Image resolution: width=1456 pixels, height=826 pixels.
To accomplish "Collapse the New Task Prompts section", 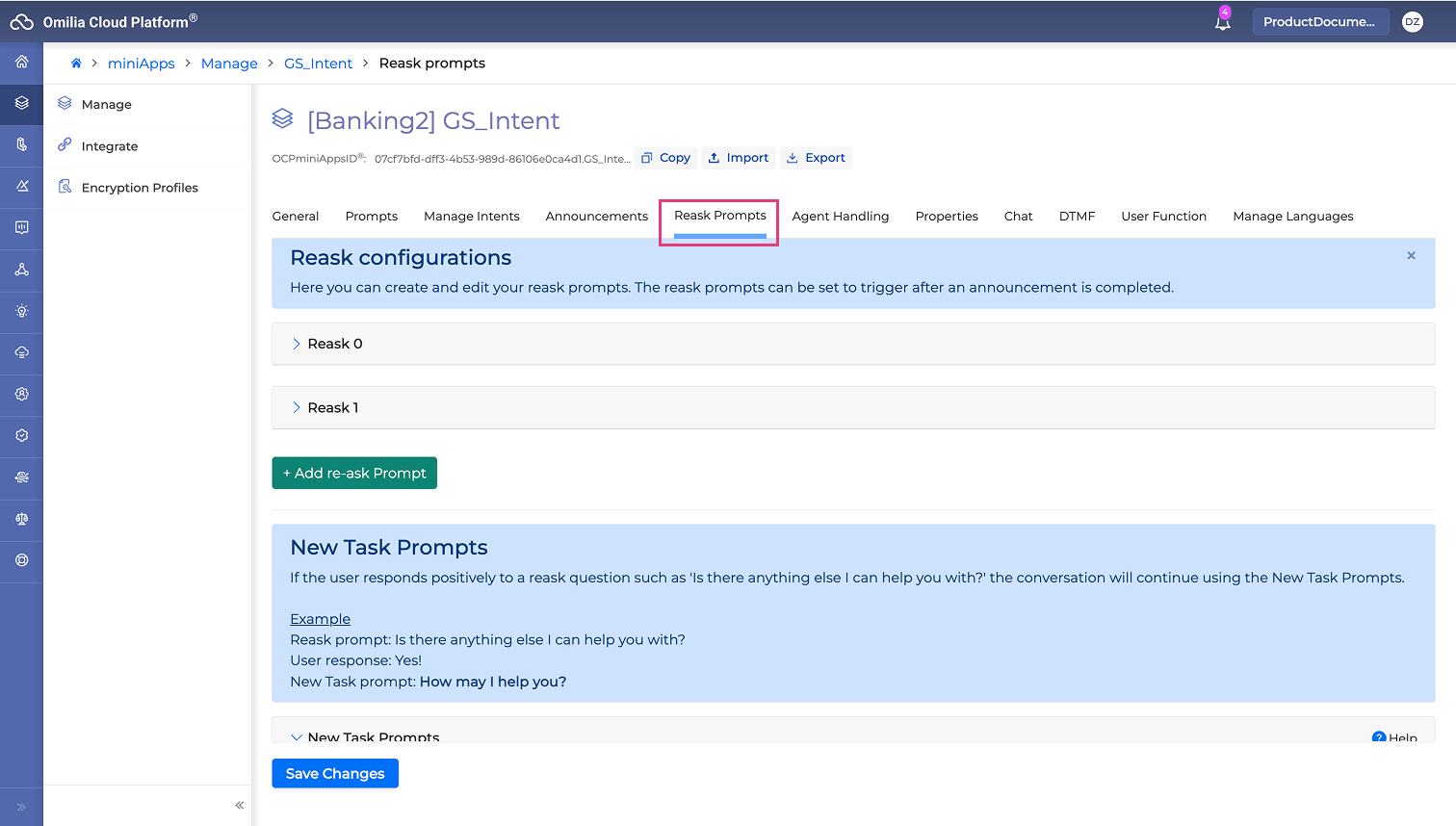I will coord(297,736).
